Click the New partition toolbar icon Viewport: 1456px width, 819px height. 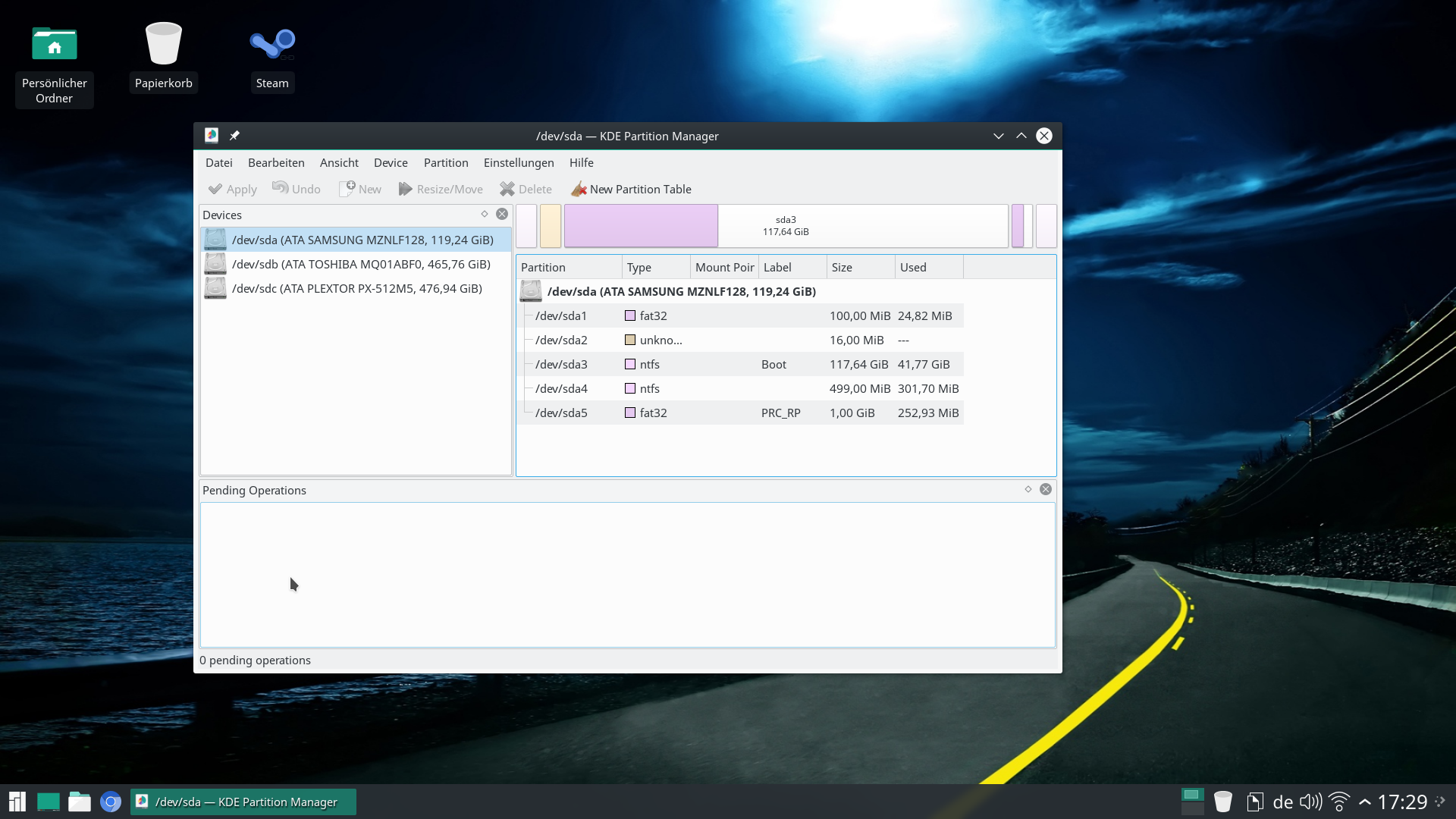pos(347,188)
